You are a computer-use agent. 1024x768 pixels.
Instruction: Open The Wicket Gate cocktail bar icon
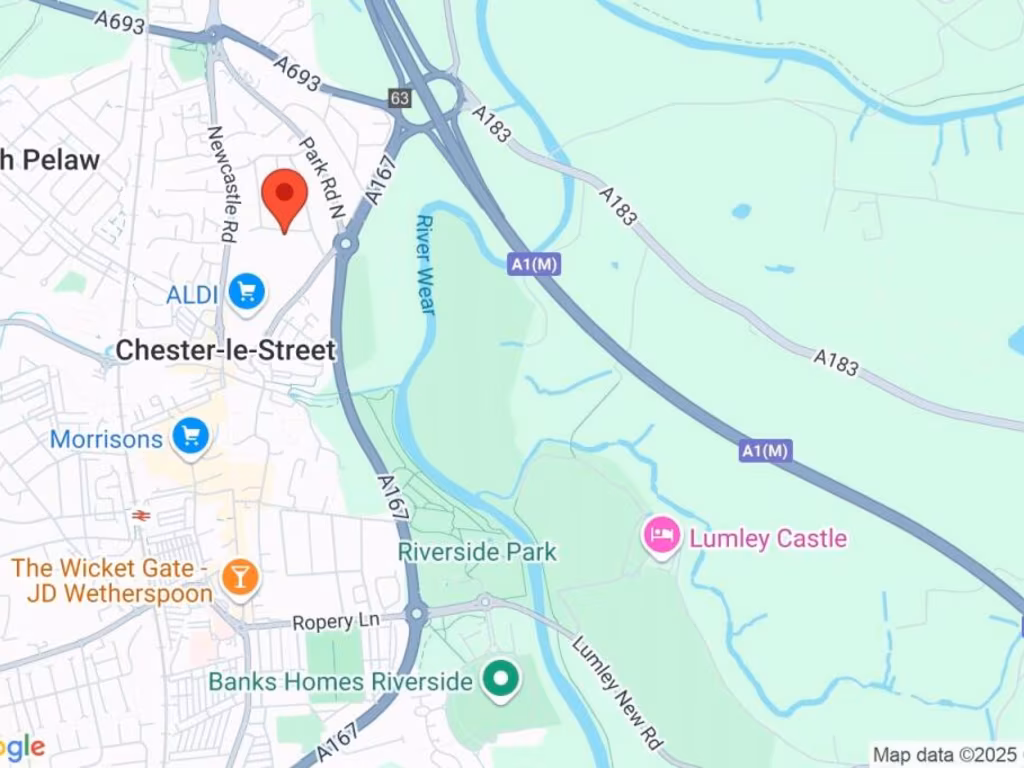240,577
